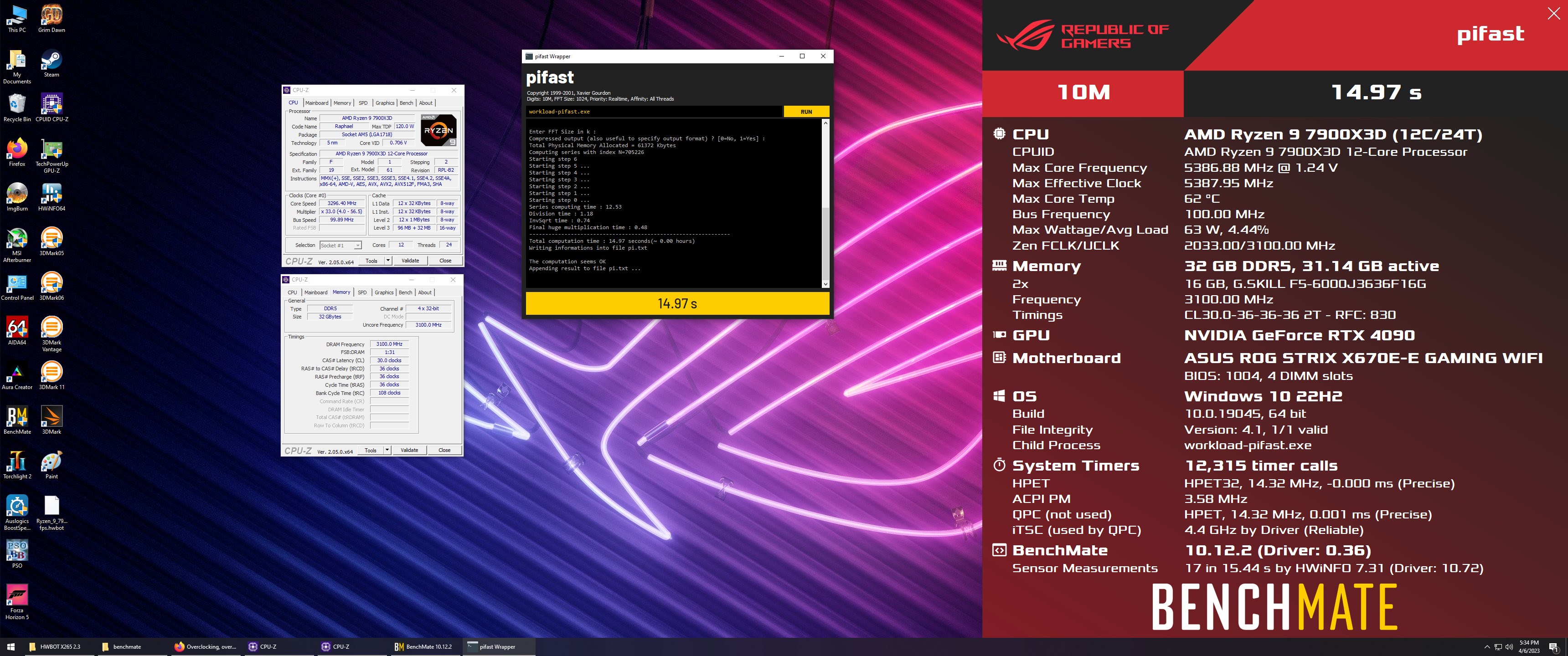Launch Grim Dawn from the desktop

point(52,19)
